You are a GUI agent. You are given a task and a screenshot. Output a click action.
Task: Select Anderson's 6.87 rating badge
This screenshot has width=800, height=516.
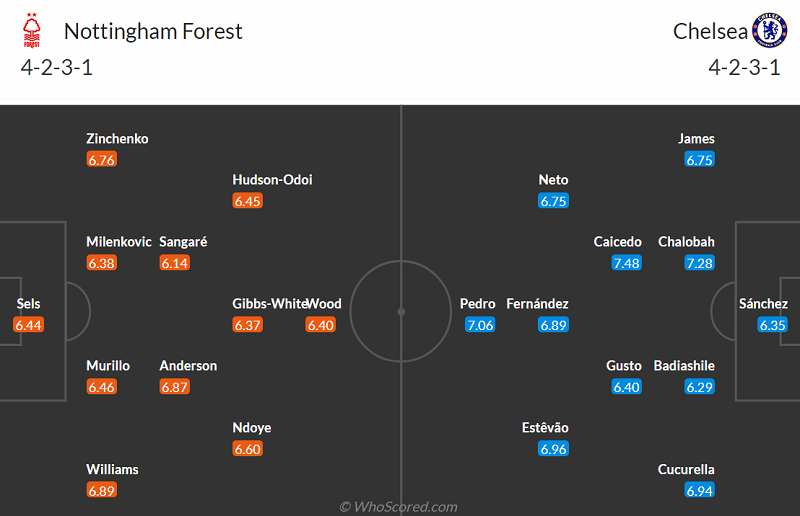[174, 387]
